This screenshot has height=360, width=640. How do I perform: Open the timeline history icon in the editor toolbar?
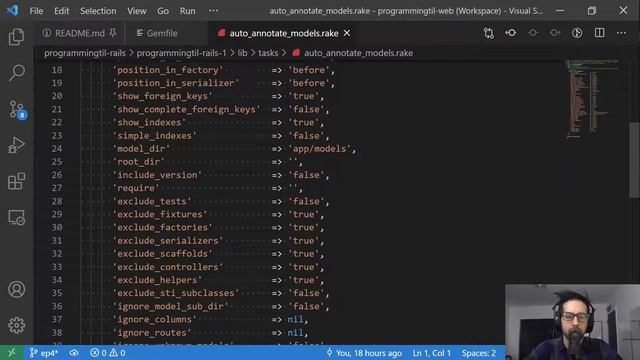pyautogui.click(x=577, y=33)
